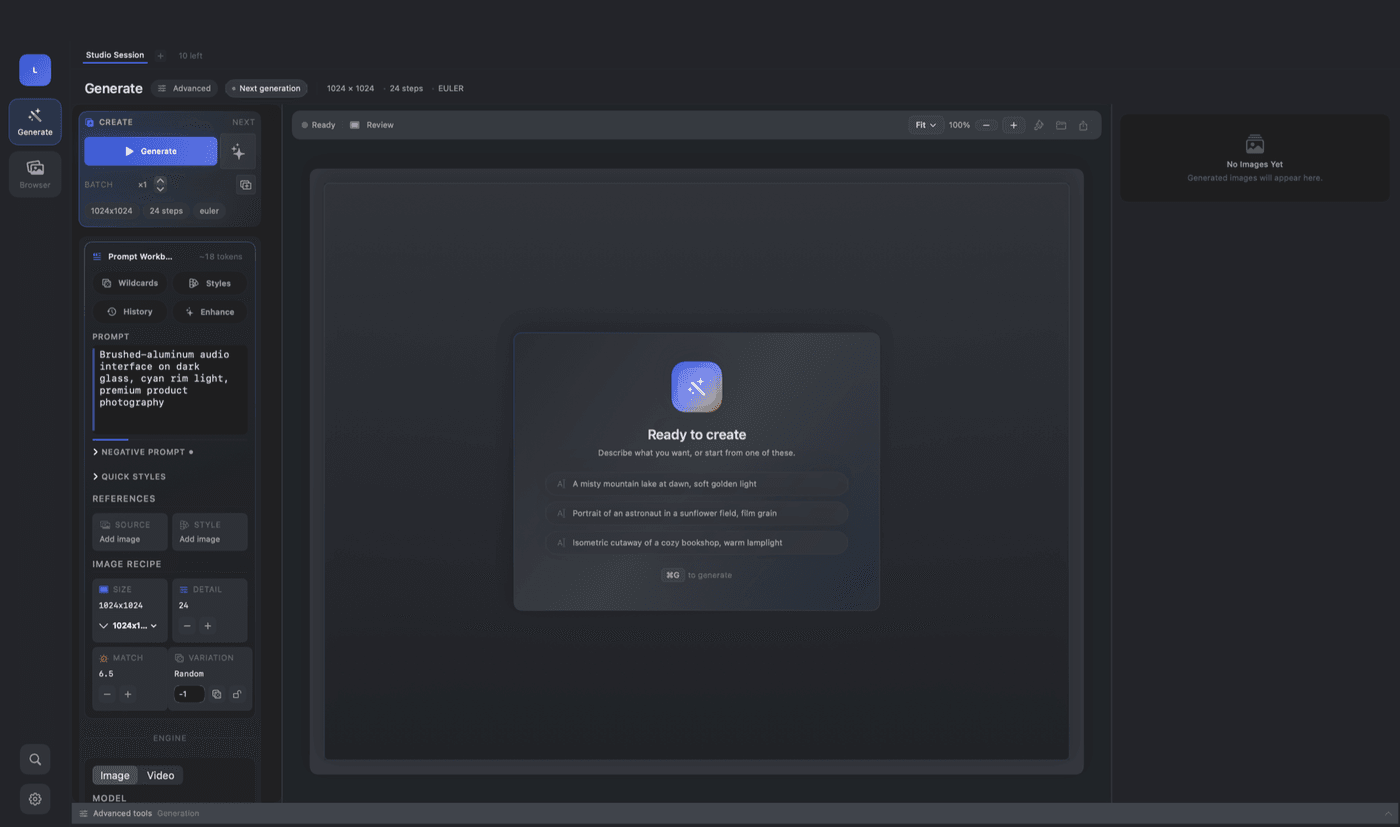Click the 100% zoom value
The width and height of the screenshot is (1400, 827).
[959, 125]
